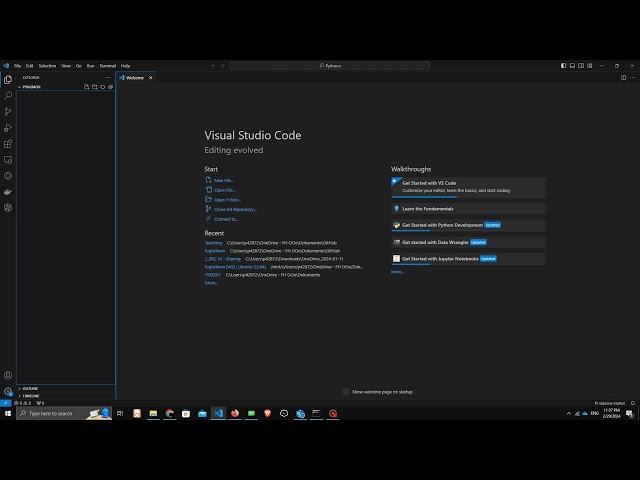Screen dimensions: 640x480
Task: Collapse all folders in Explorer
Action: coord(110,87)
